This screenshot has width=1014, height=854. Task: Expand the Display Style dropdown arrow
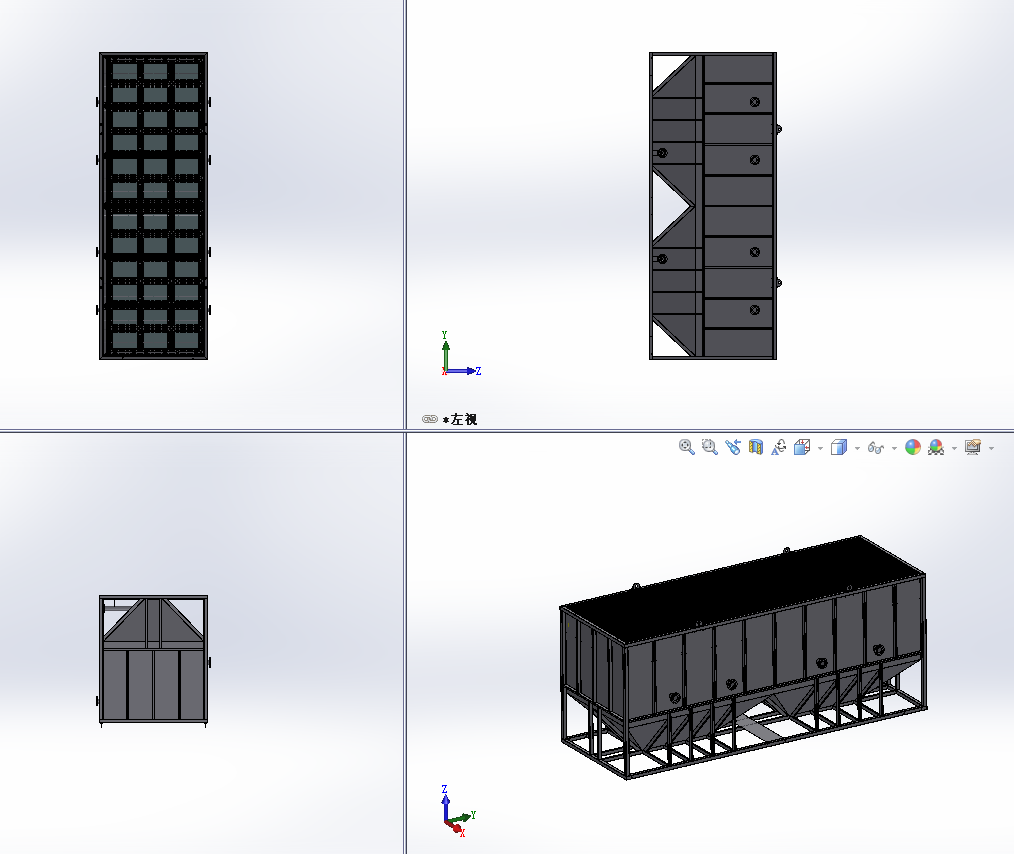pos(857,448)
